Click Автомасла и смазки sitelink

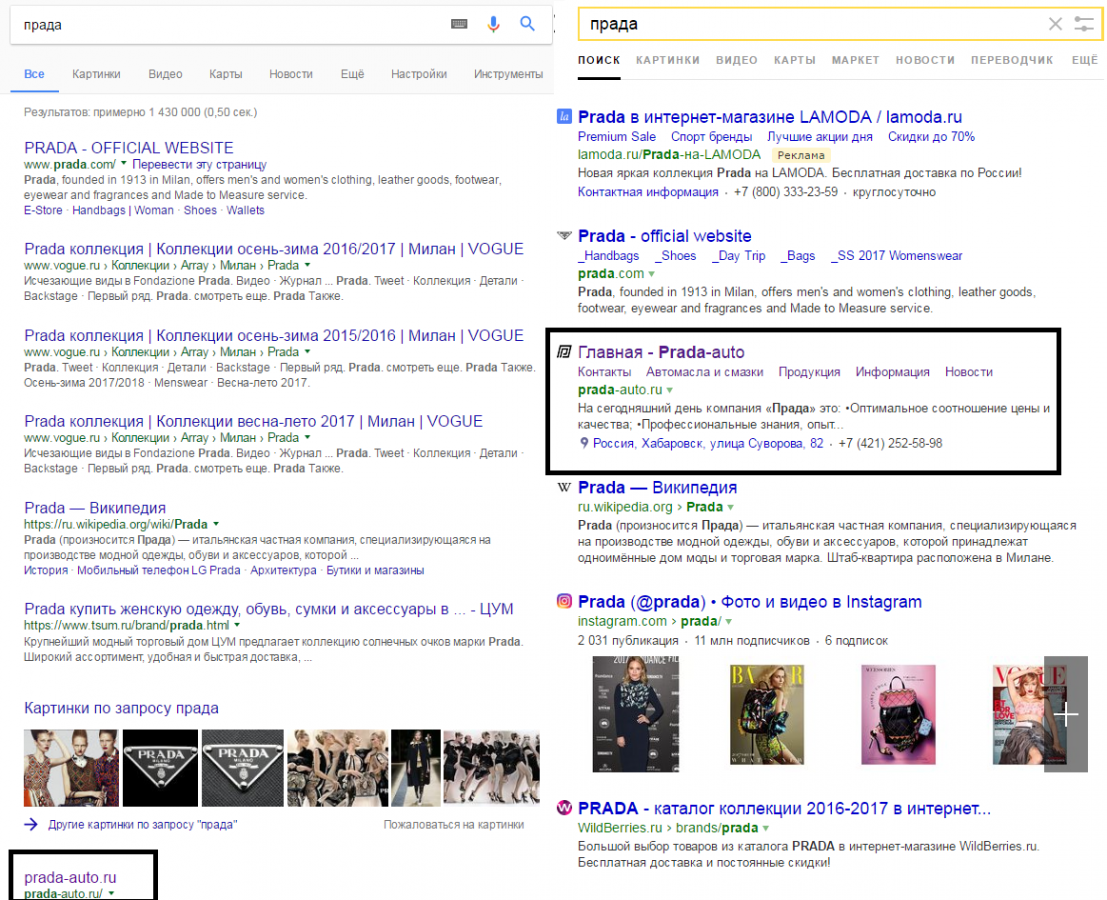tap(705, 372)
